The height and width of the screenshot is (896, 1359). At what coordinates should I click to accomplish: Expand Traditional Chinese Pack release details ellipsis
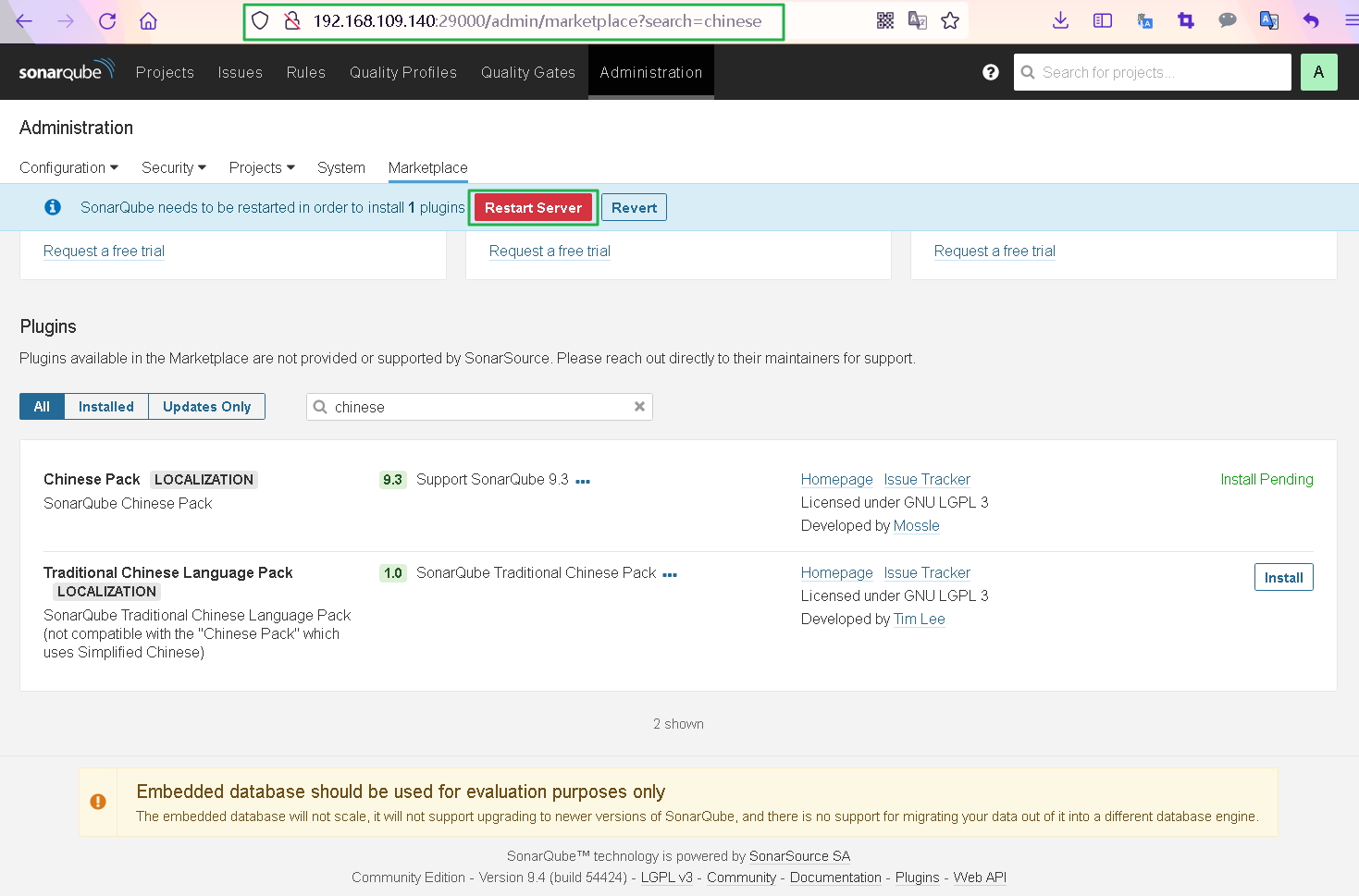670,574
